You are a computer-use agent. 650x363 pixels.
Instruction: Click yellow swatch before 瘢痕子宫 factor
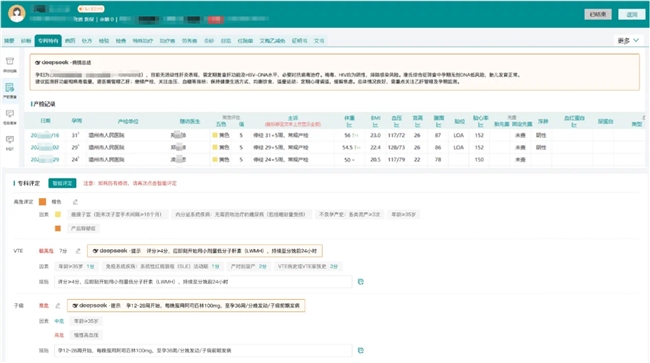click(x=58, y=214)
